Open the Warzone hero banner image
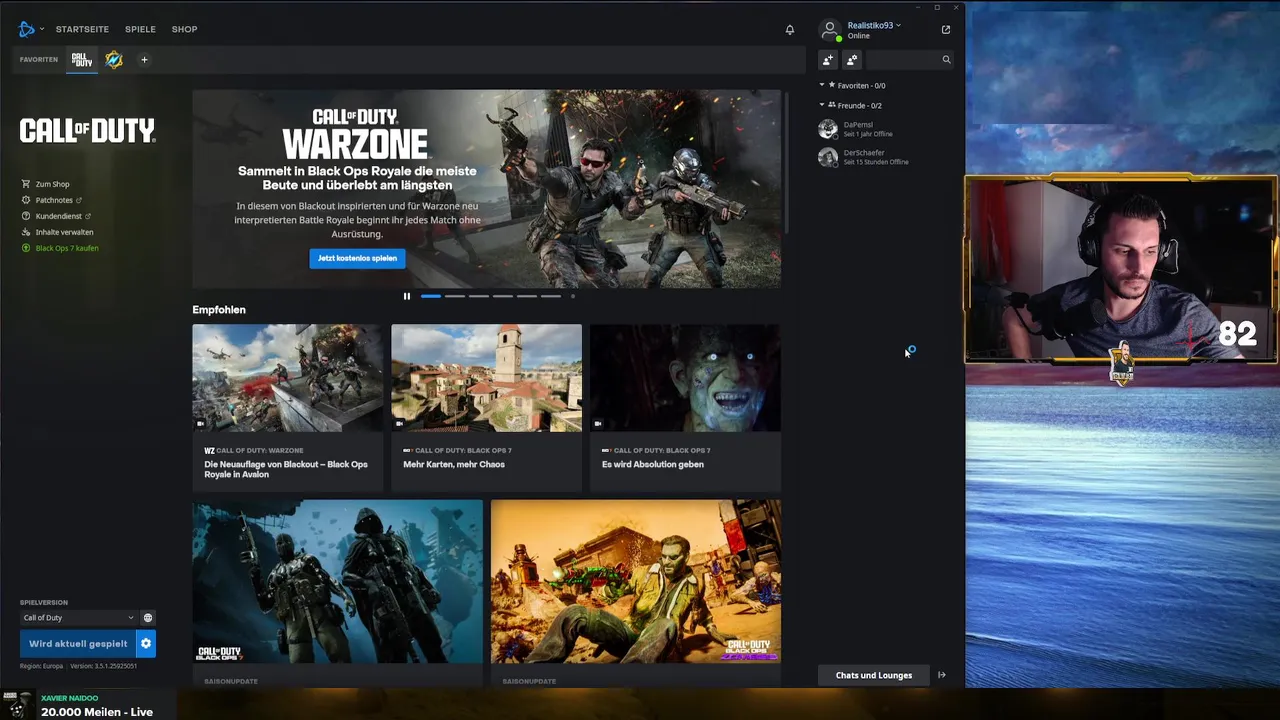This screenshot has height=720, width=1280. 486,189
